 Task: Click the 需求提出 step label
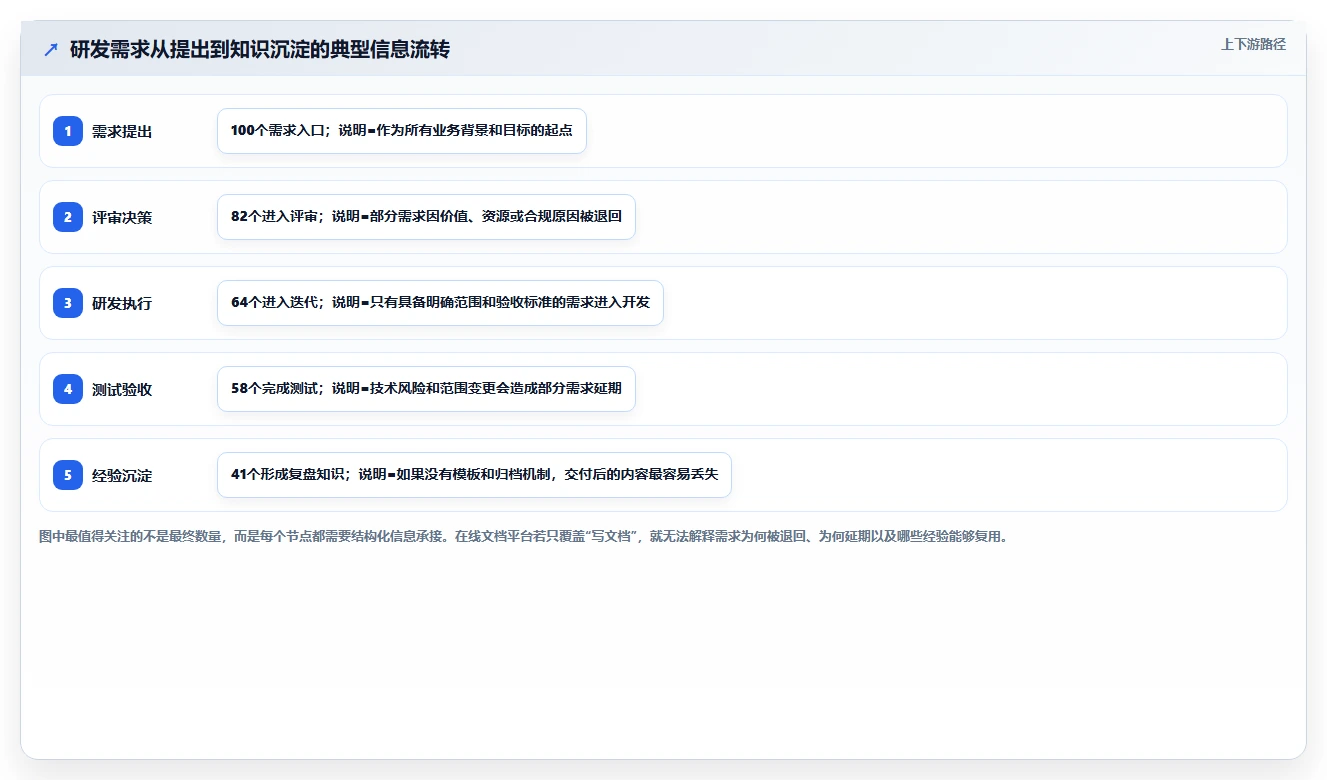pyautogui.click(x=122, y=131)
